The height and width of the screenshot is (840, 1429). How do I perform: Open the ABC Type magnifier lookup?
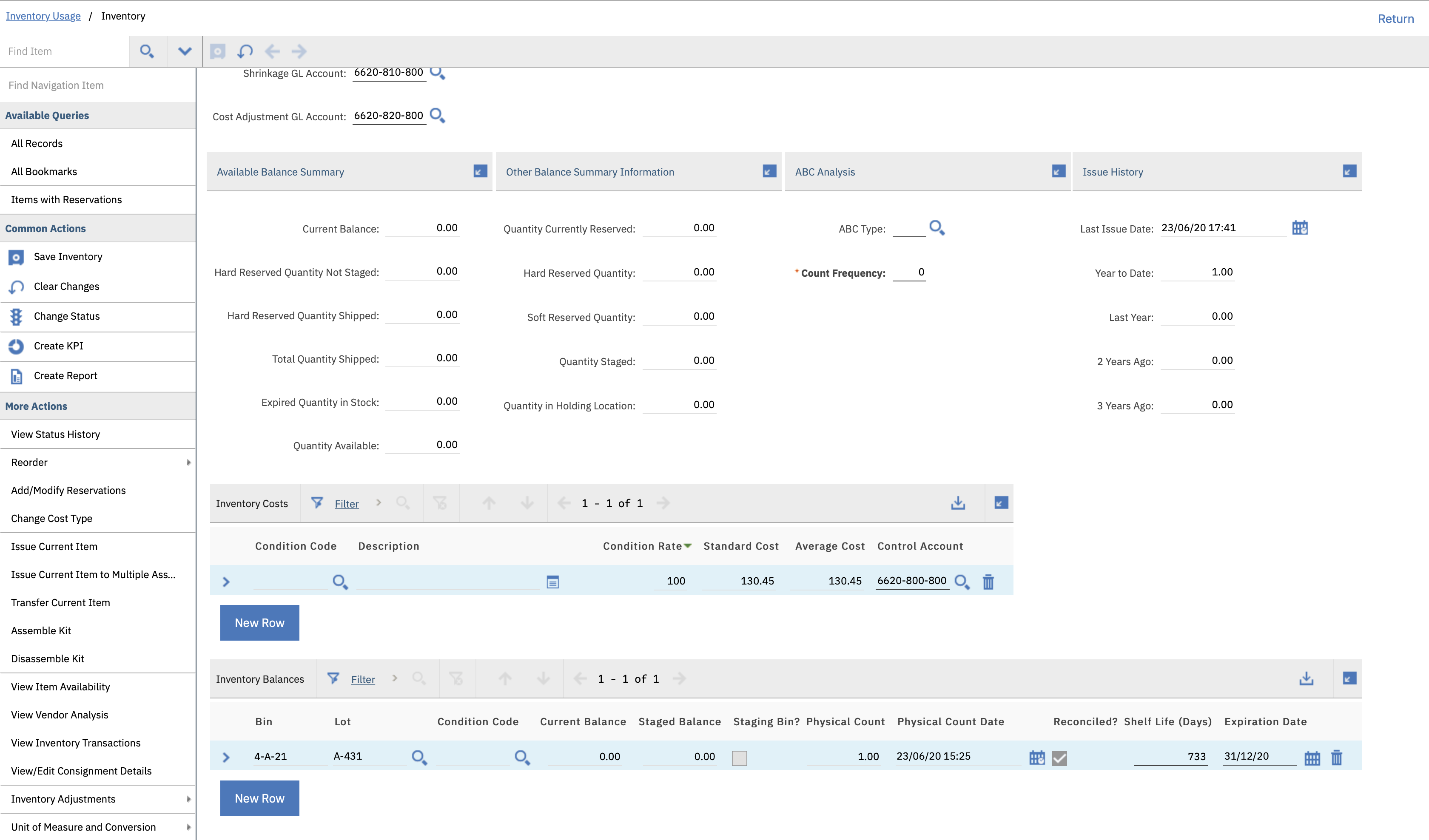click(937, 228)
